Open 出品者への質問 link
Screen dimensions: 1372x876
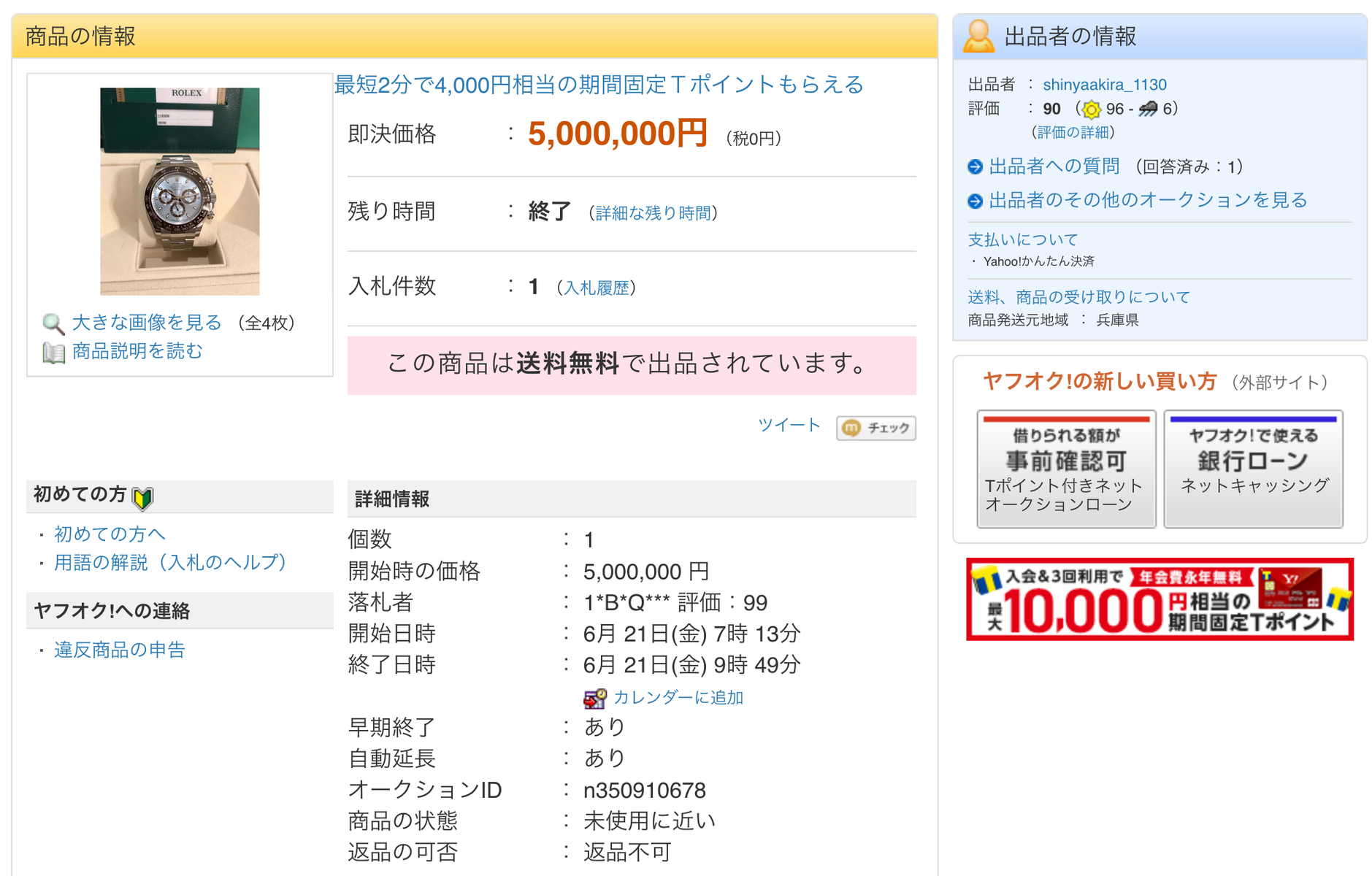pos(1054,166)
